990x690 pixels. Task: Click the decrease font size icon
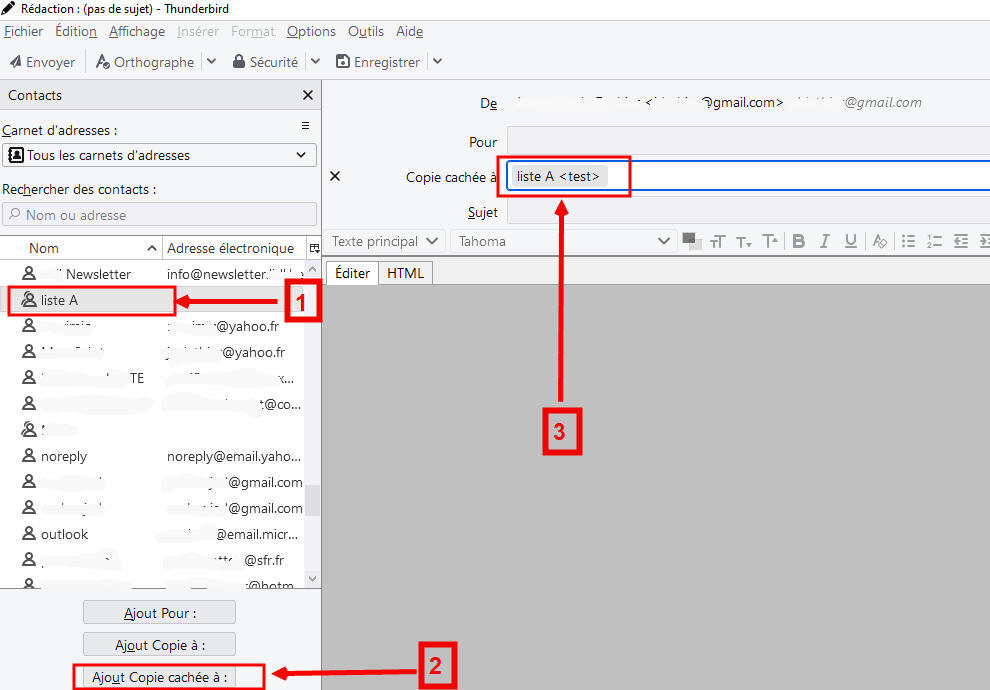point(743,241)
